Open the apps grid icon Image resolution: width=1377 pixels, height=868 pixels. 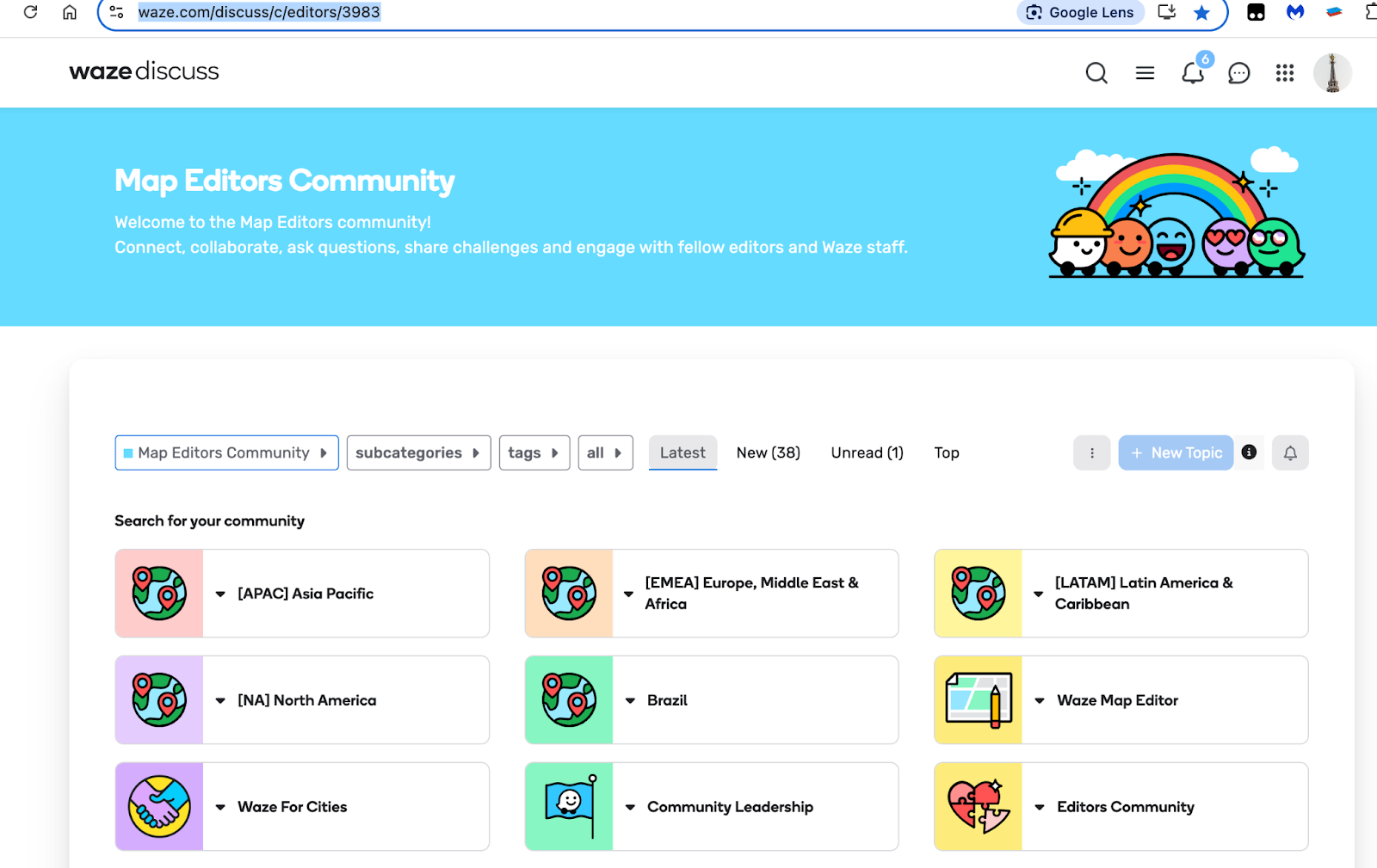click(1284, 73)
